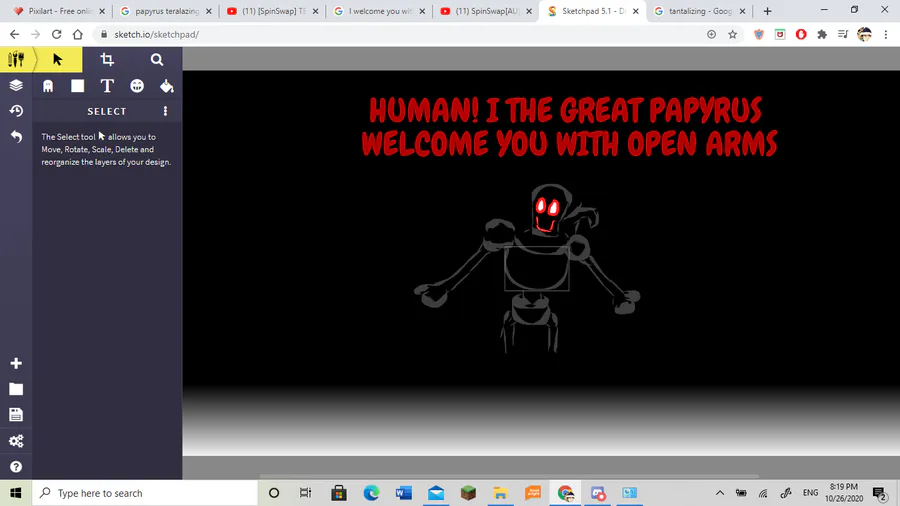Open the Settings gears icon
Screen dimensions: 900x506
[x=16, y=441]
